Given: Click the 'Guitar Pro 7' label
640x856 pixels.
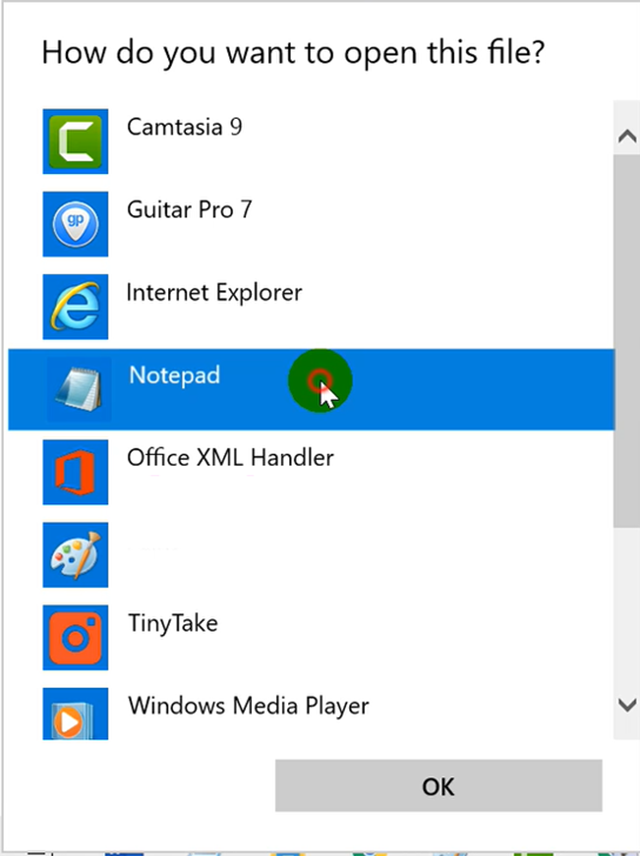Looking at the screenshot, I should (189, 210).
